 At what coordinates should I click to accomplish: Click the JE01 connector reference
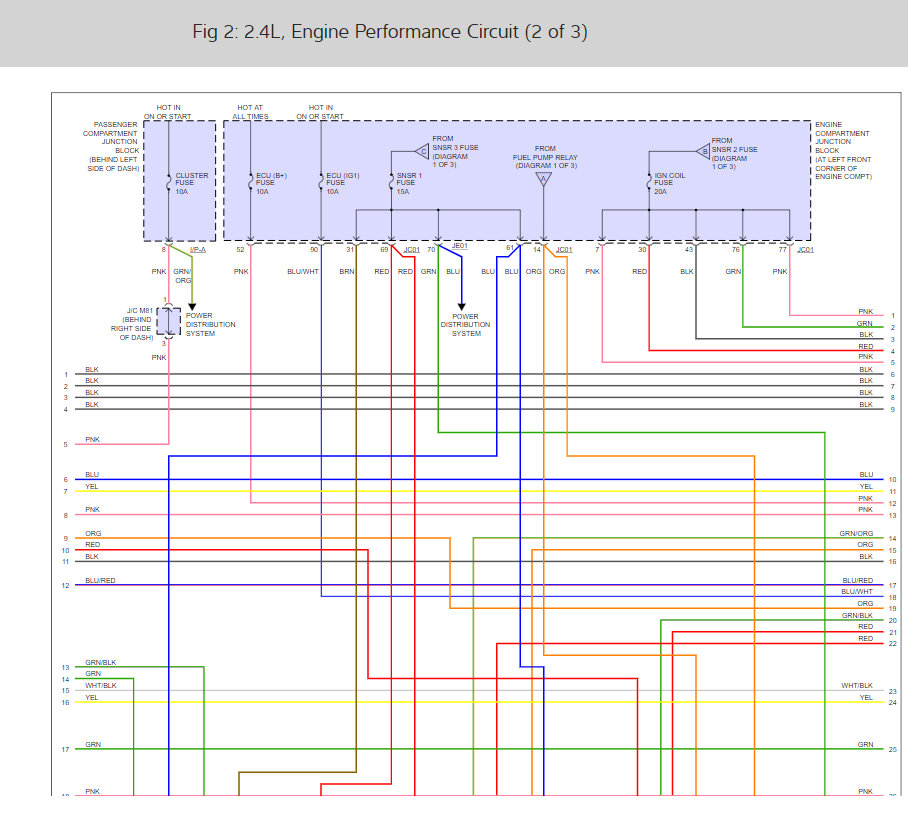click(x=459, y=246)
